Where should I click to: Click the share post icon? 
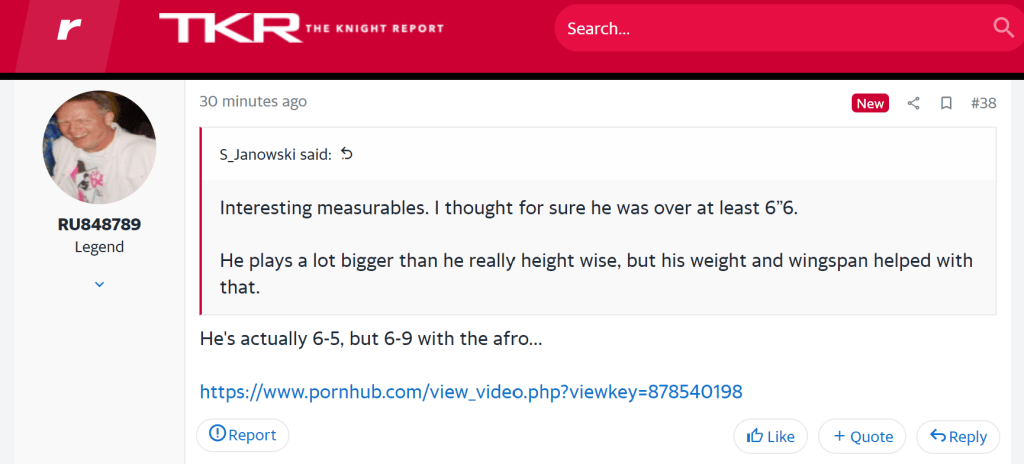tap(913, 103)
